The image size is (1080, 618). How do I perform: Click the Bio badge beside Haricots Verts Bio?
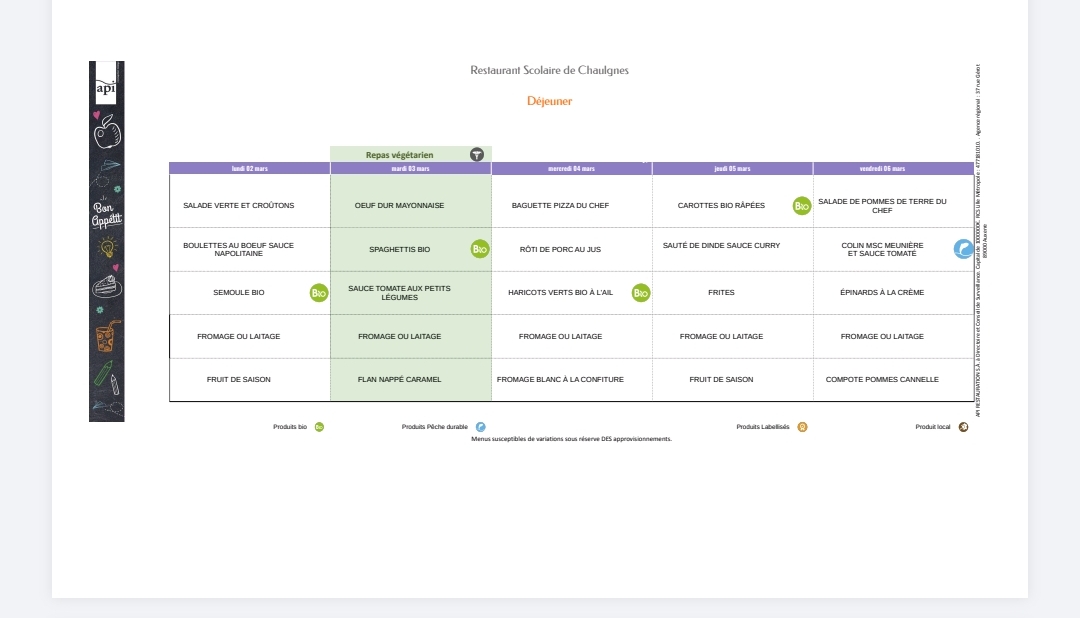point(641,293)
